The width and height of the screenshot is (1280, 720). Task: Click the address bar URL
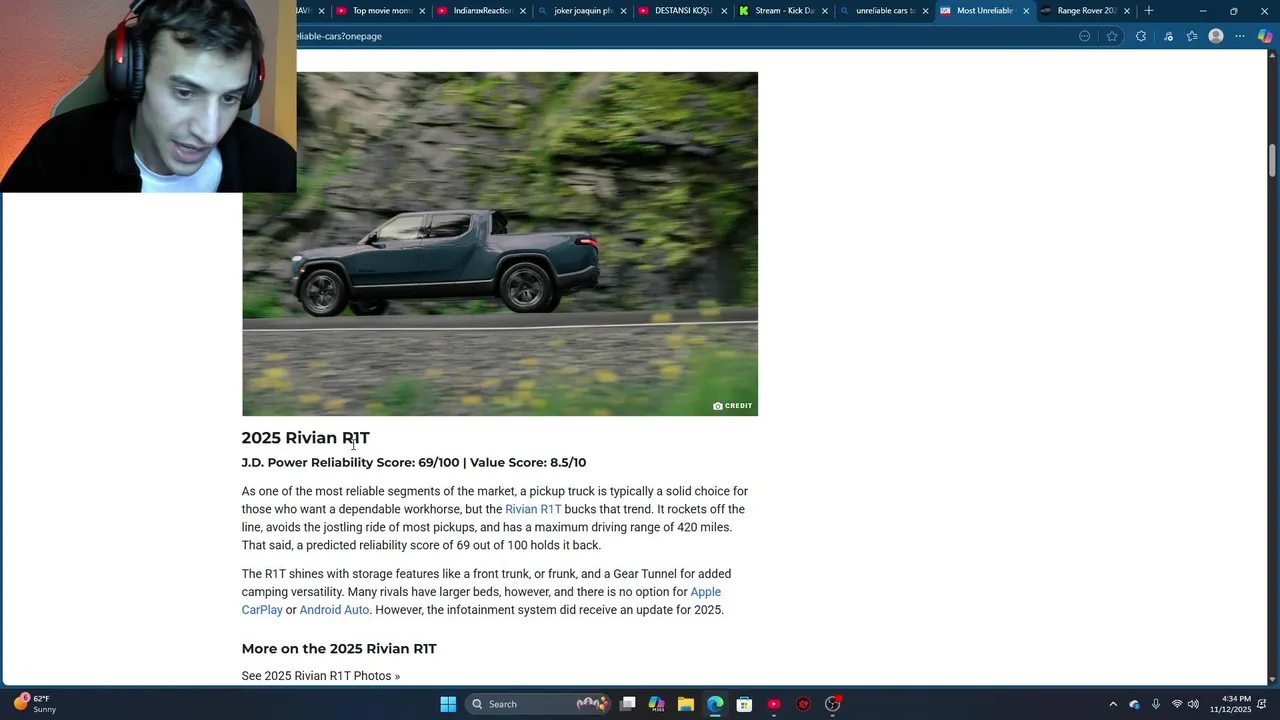[338, 36]
